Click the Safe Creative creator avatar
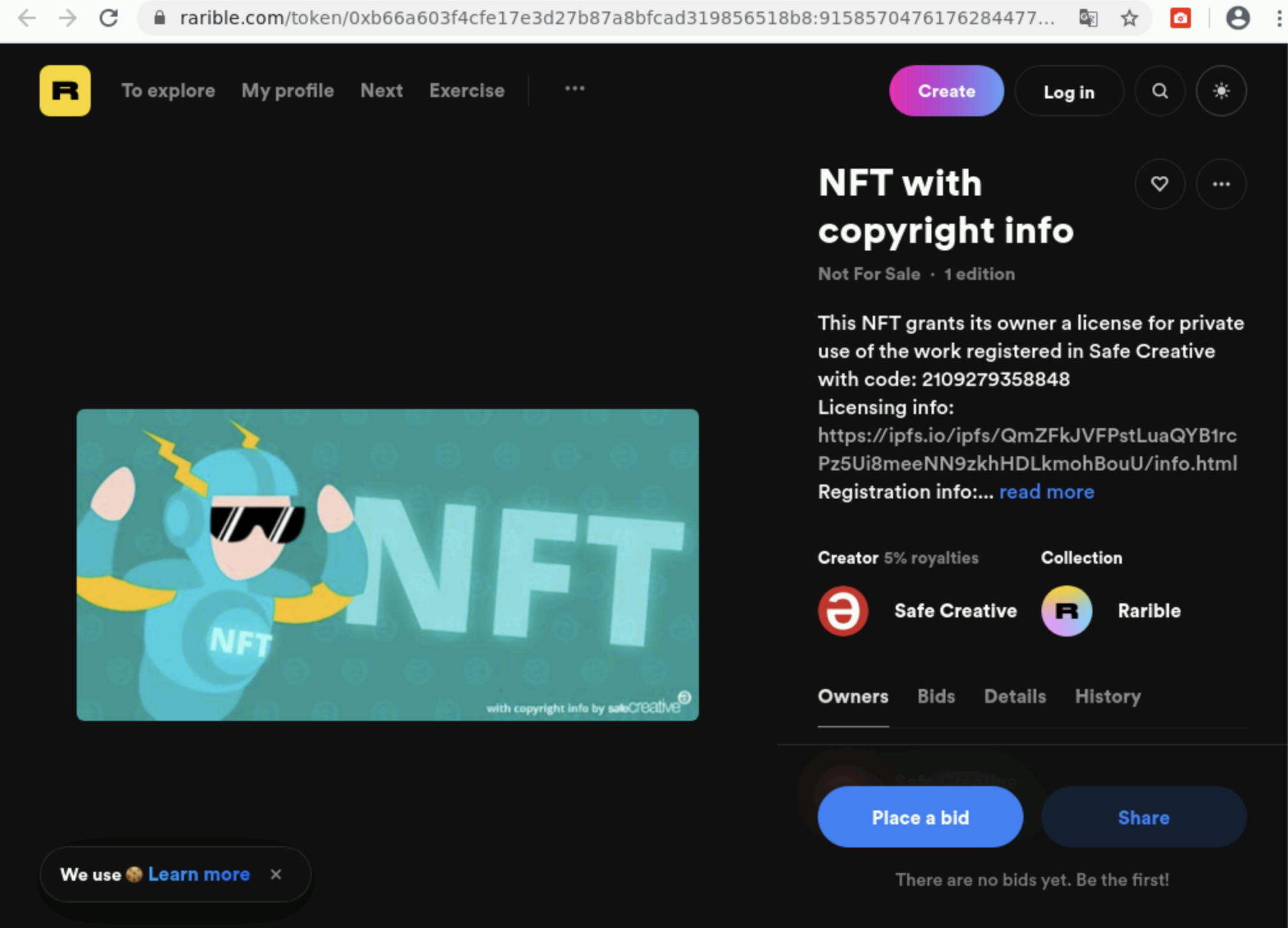The width and height of the screenshot is (1288, 928). click(x=842, y=611)
